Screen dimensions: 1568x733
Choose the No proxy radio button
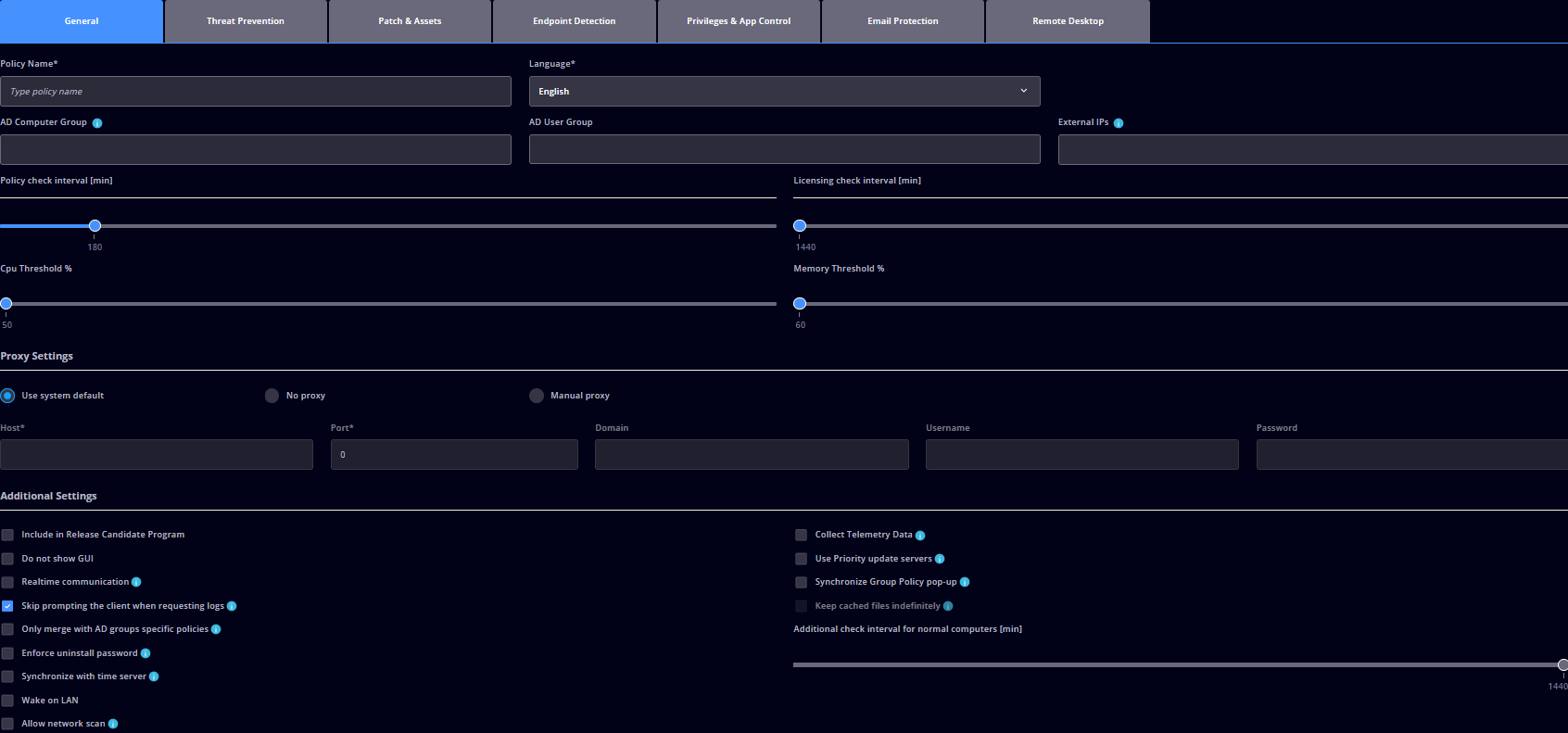tap(272, 396)
